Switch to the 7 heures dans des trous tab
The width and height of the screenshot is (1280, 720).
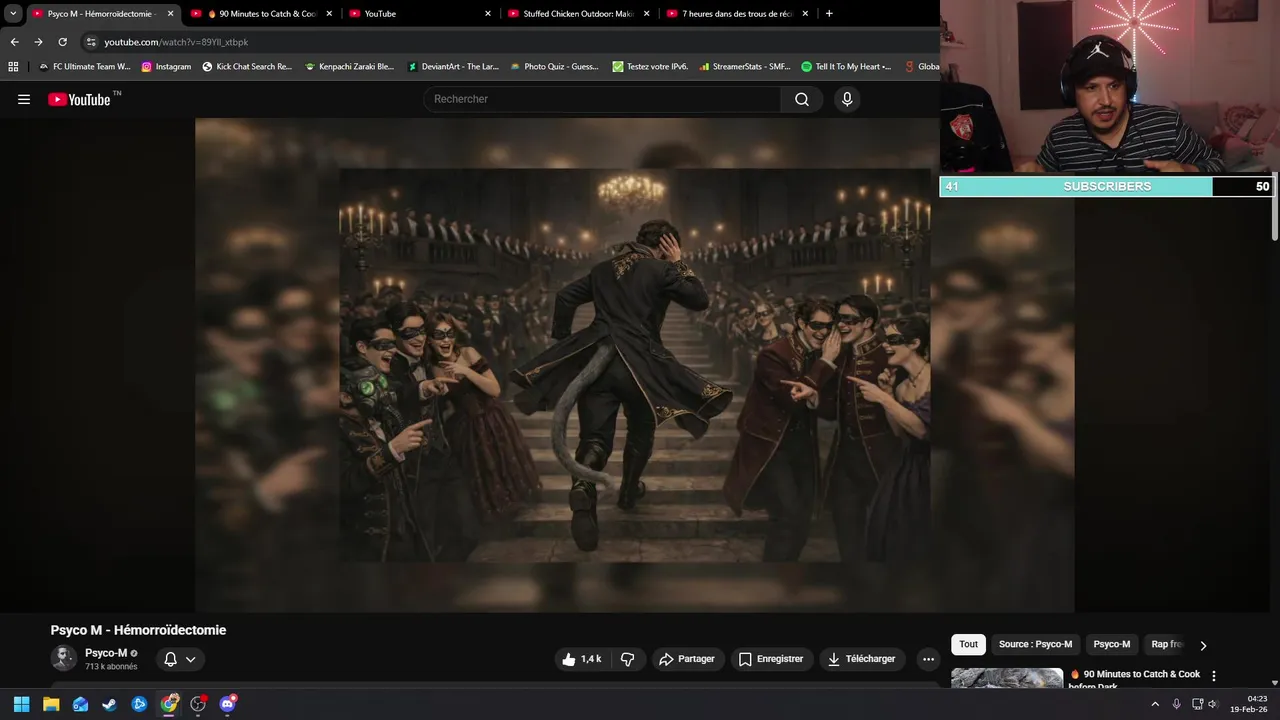738,14
